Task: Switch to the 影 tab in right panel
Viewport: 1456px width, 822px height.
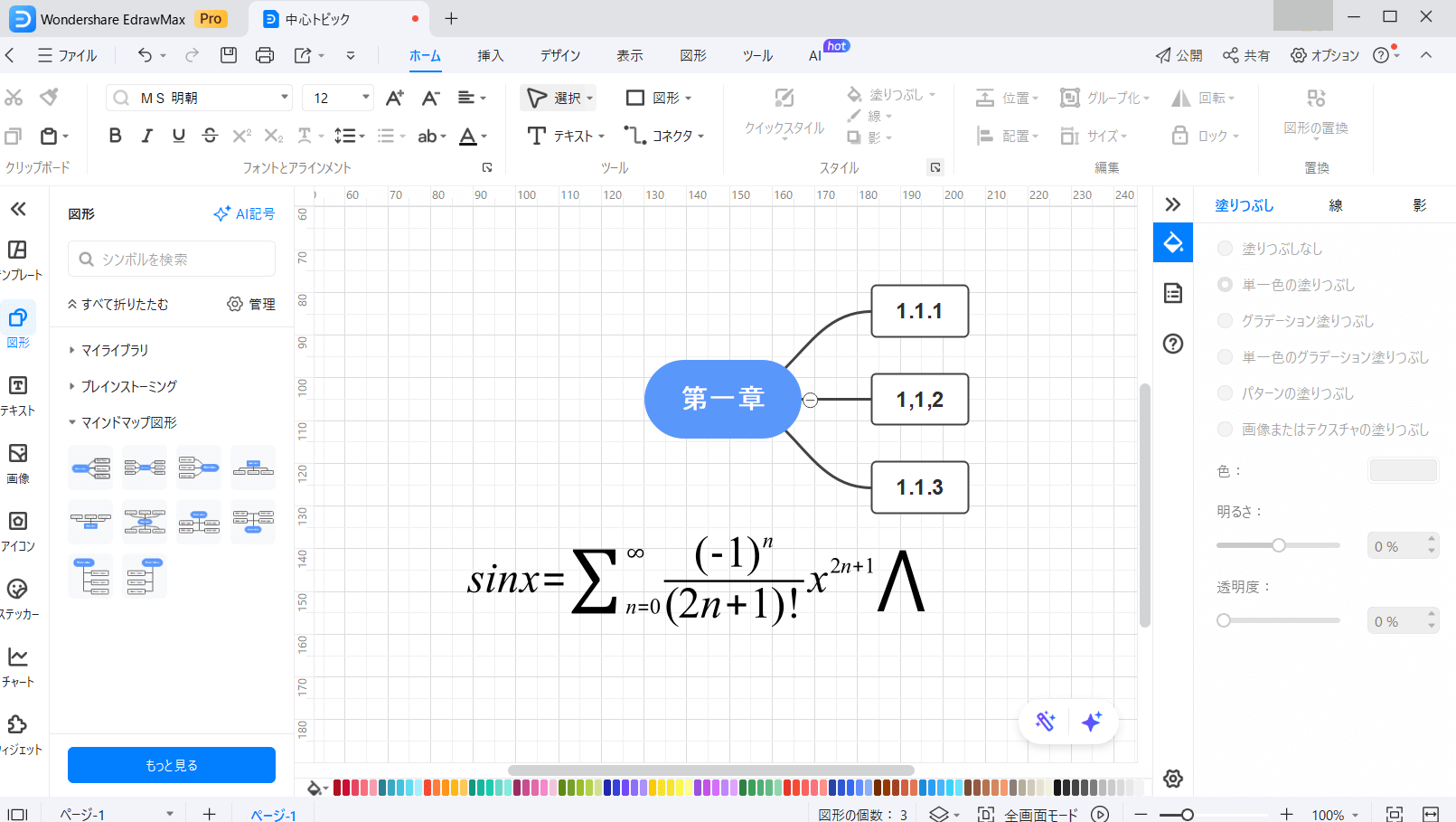Action: point(1420,205)
